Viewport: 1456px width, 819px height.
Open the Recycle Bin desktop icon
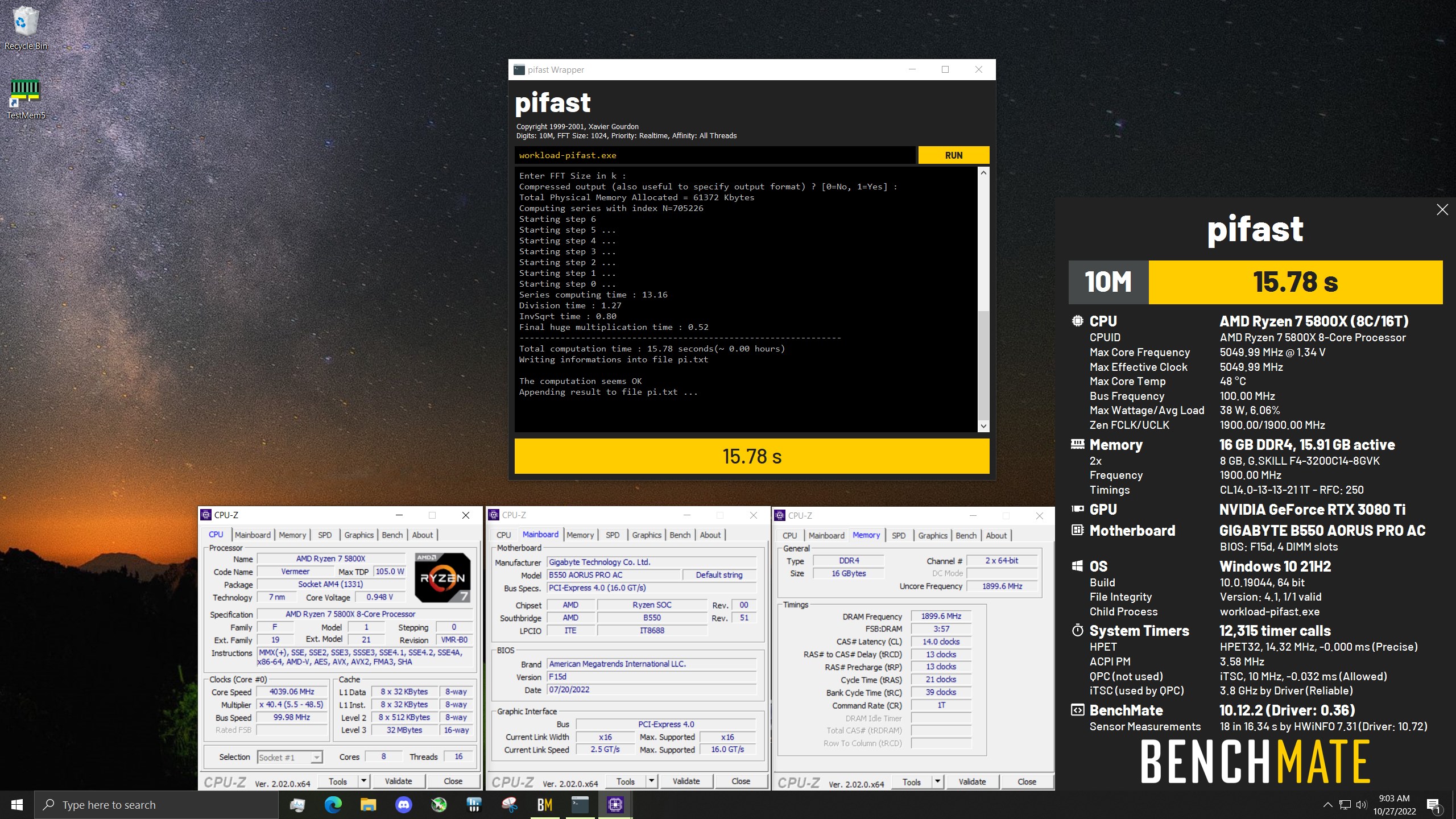(26, 28)
